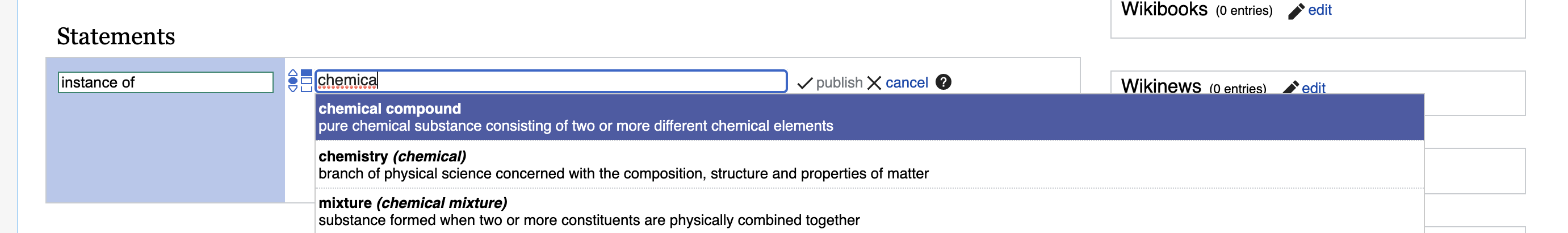Screen dimensions: 1568x233
Task: Focus the value field containing chemical
Action: pyautogui.click(x=551, y=81)
